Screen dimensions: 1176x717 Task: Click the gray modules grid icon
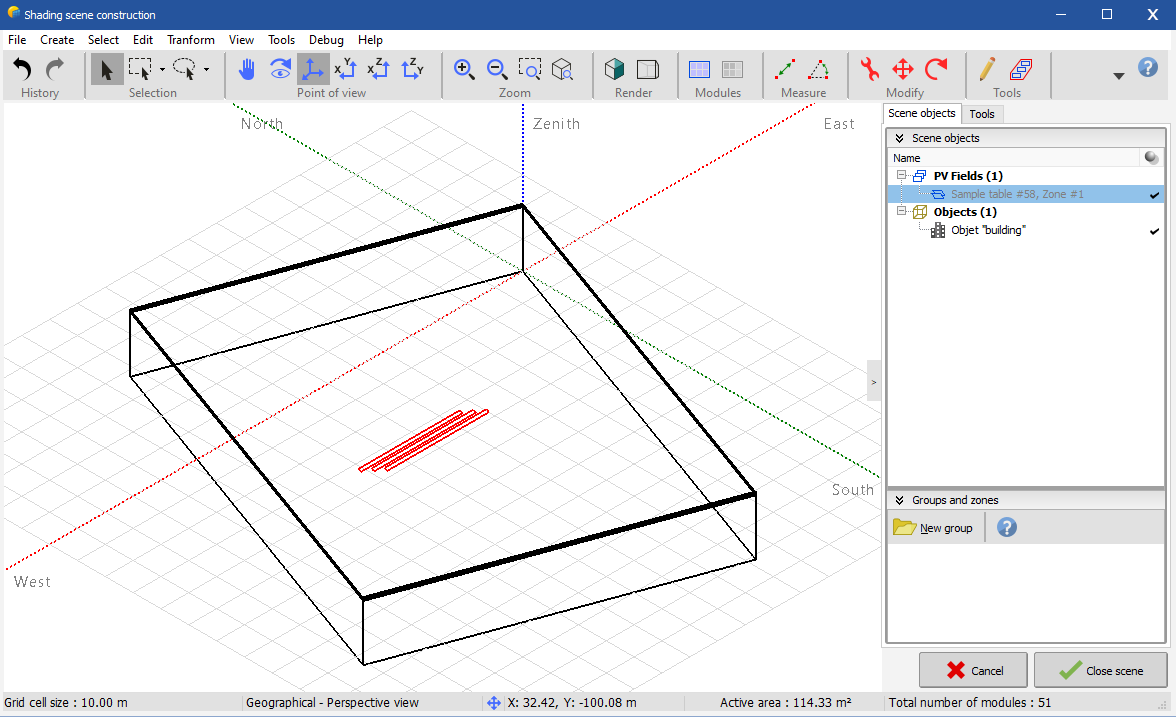(733, 70)
